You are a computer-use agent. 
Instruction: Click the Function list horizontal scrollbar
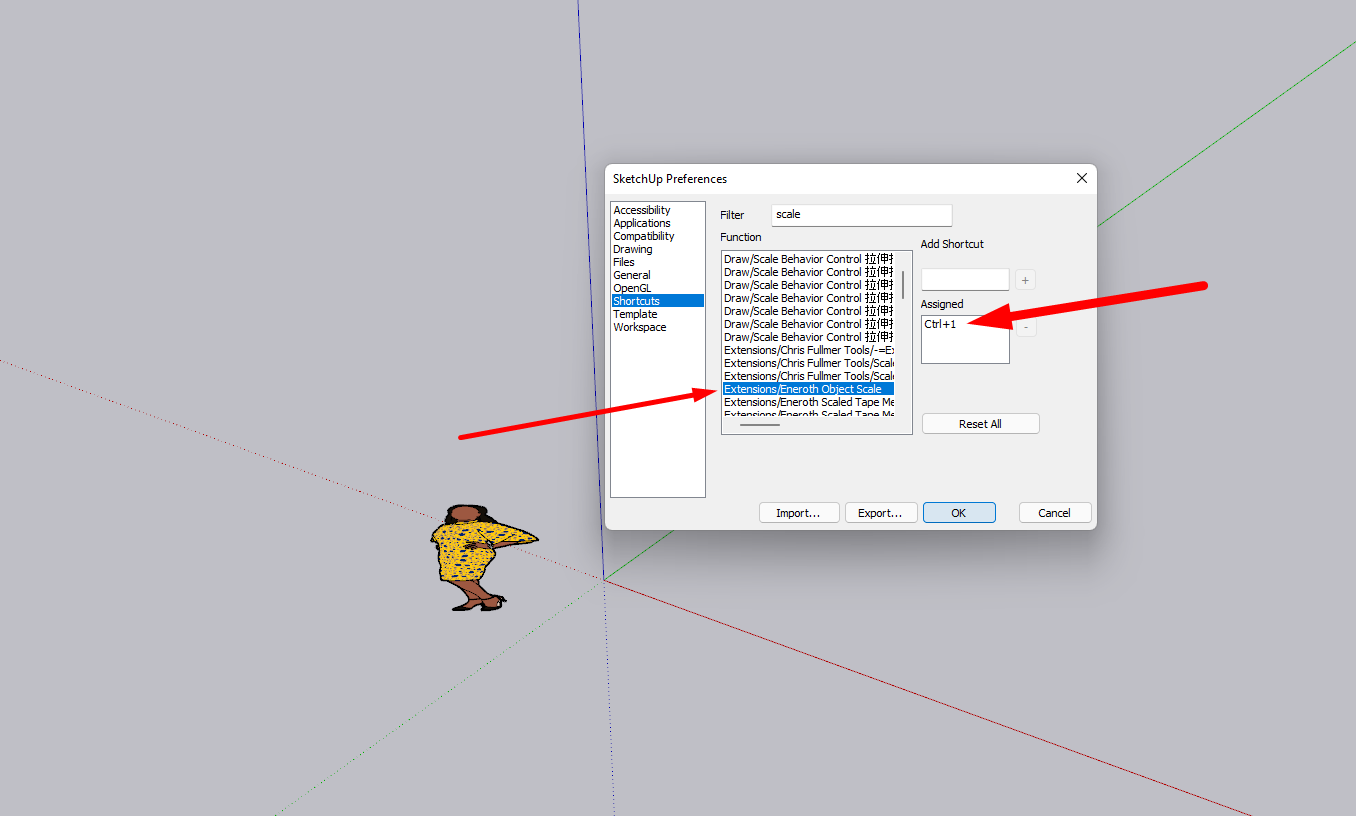[x=760, y=425]
